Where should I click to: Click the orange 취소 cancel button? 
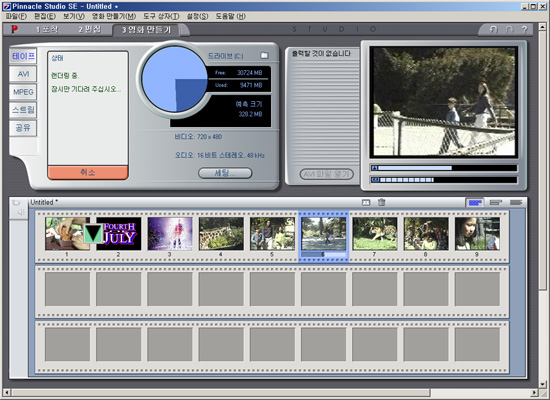(x=88, y=172)
